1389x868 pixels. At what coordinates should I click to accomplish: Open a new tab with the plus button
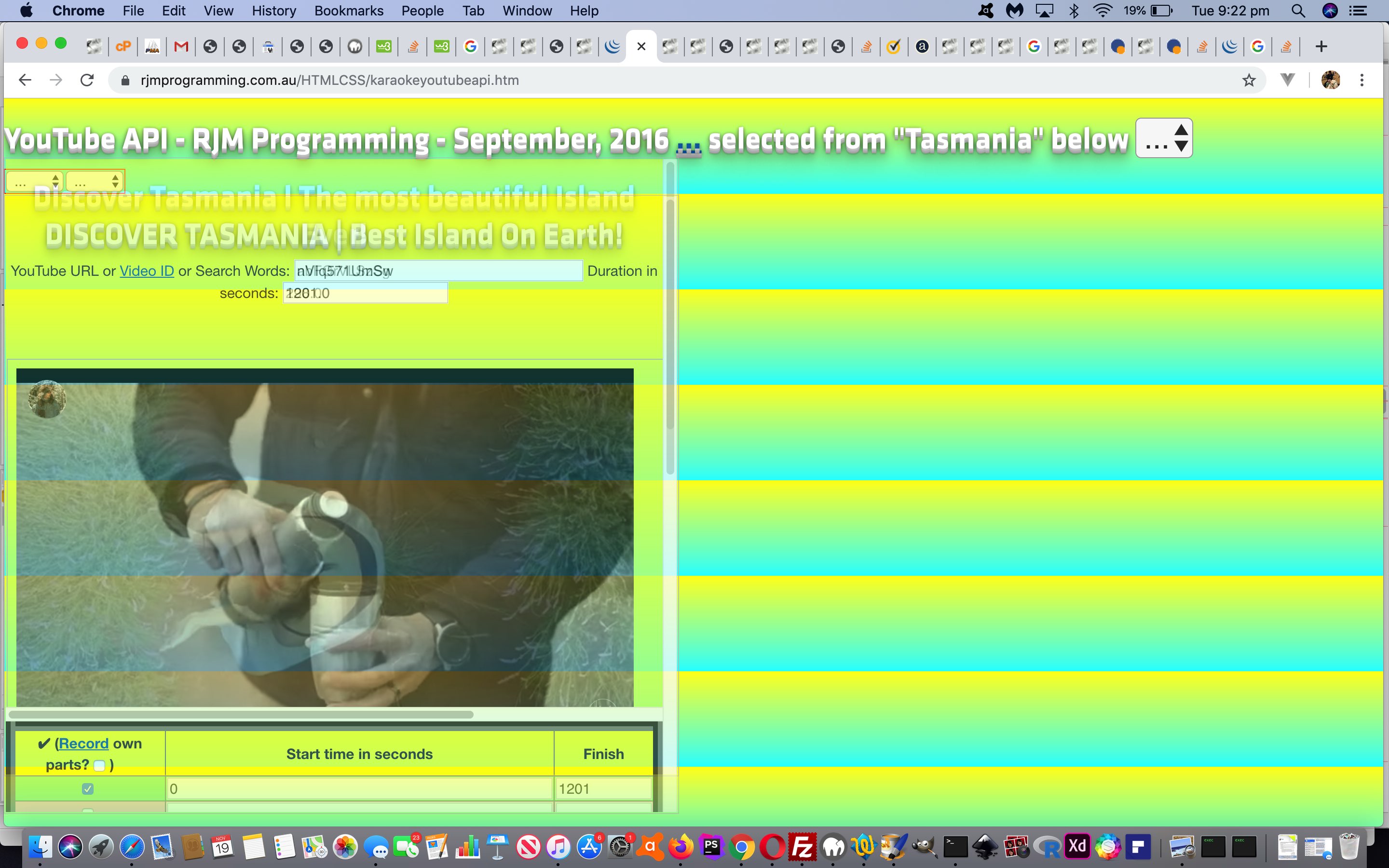[x=1321, y=46]
